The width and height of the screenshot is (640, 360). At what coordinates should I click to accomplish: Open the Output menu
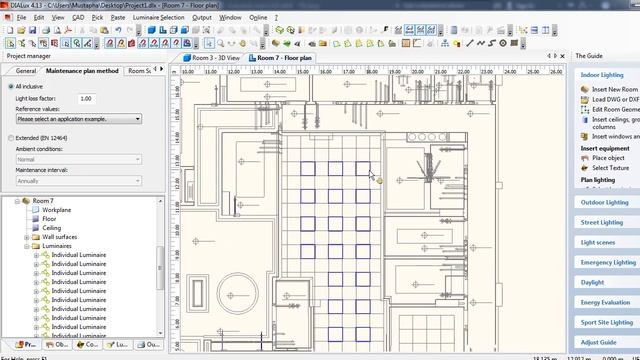(202, 18)
